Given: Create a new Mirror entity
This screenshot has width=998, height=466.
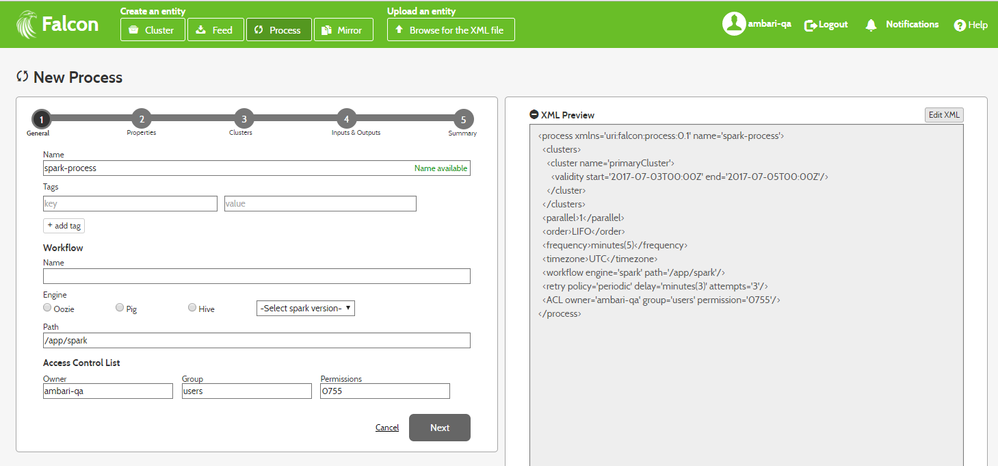Looking at the screenshot, I should [343, 30].
